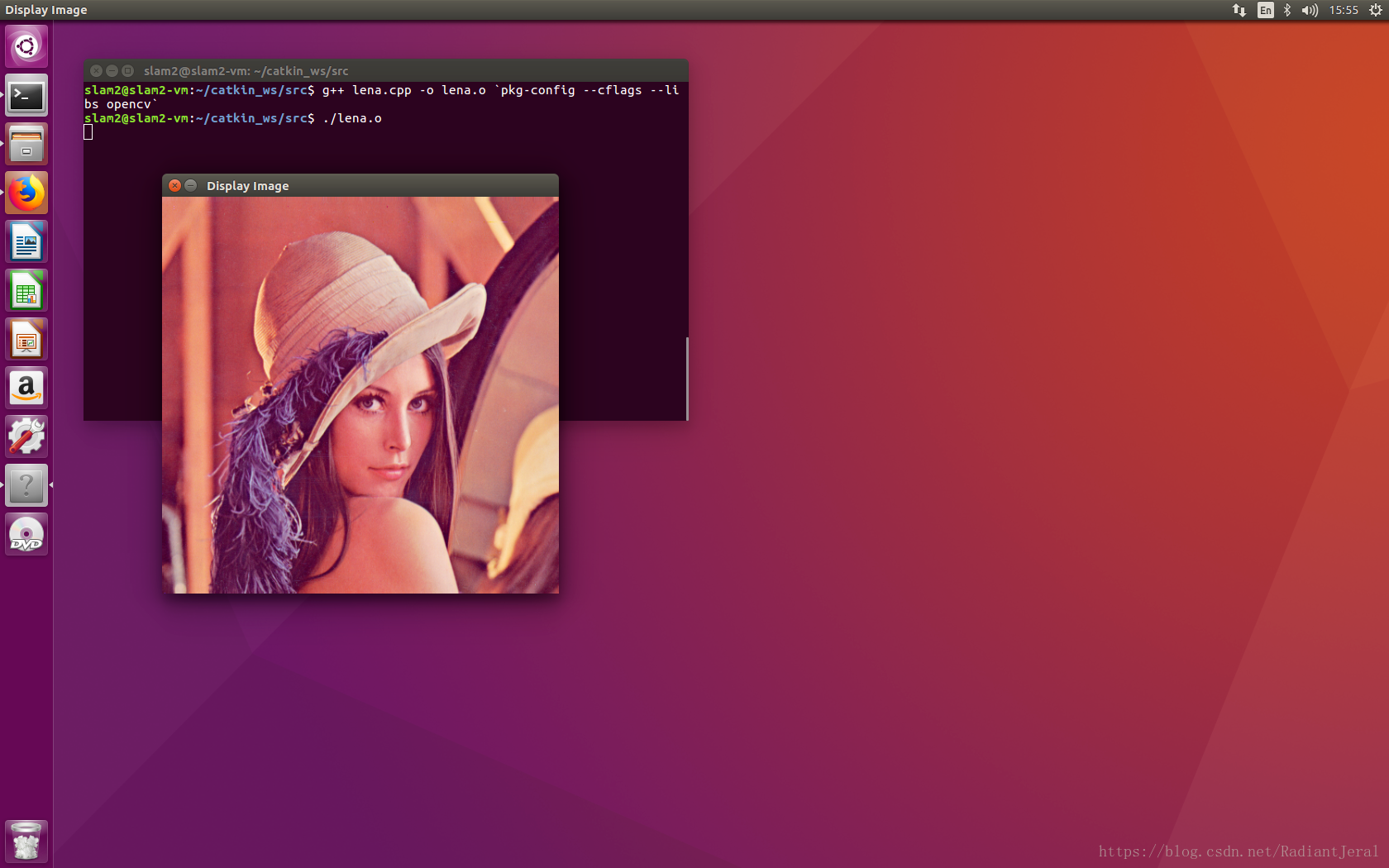The height and width of the screenshot is (868, 1389).
Task: Click the './lena.o' command text
Action: [x=352, y=118]
